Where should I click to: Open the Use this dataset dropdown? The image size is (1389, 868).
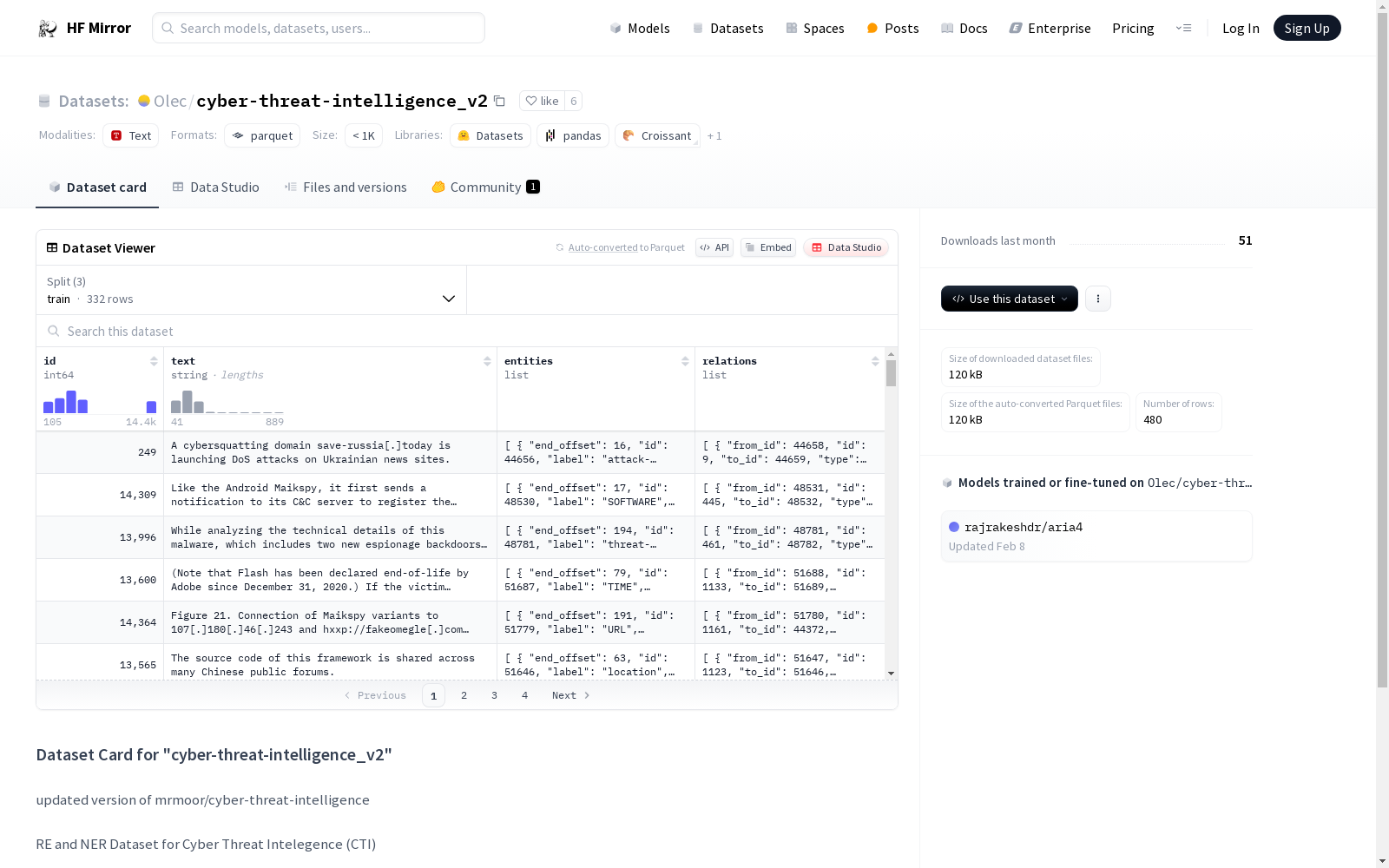point(1010,299)
